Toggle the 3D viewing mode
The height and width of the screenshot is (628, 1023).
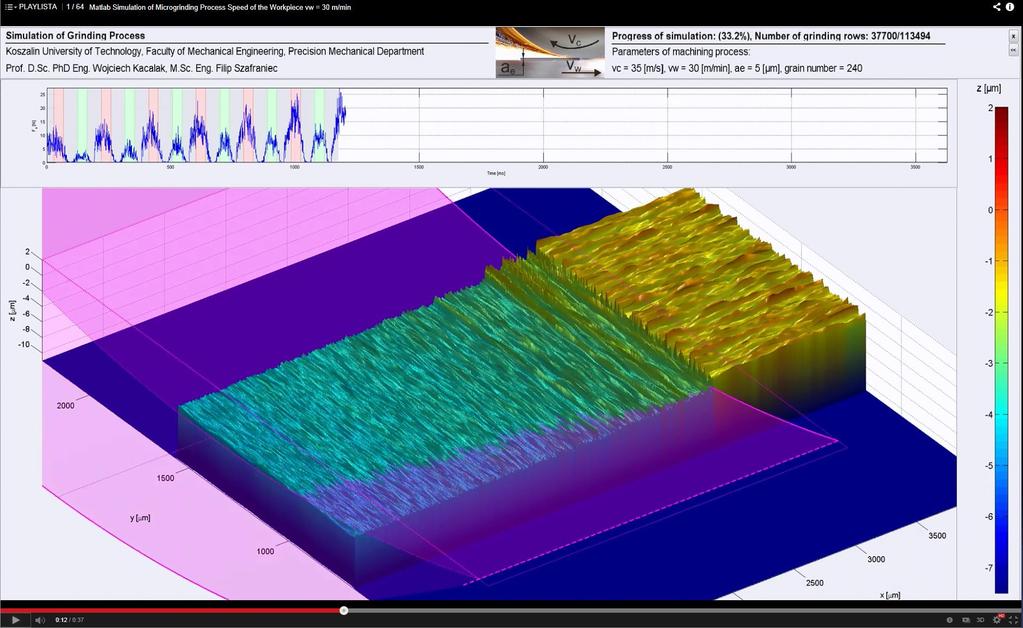(x=980, y=620)
